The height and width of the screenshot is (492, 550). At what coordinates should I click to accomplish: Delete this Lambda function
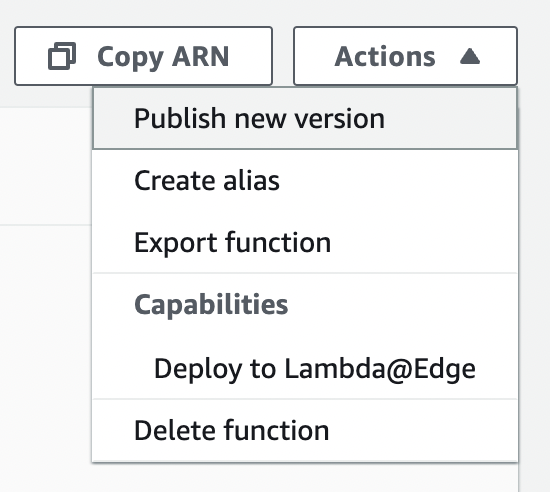tap(305, 430)
